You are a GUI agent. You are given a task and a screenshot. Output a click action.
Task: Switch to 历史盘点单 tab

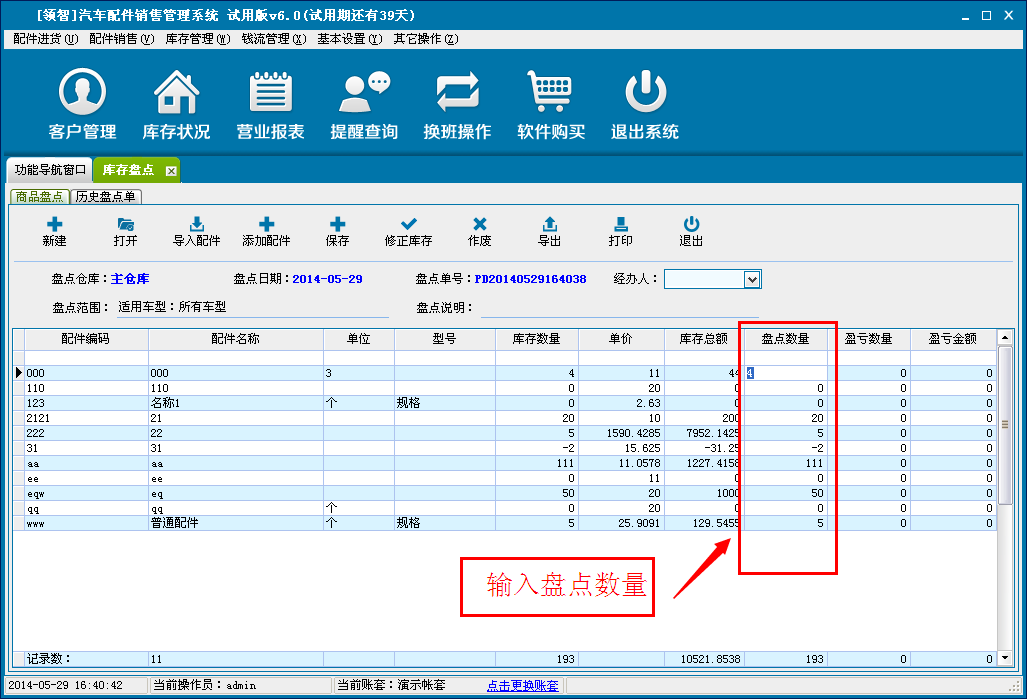click(106, 197)
